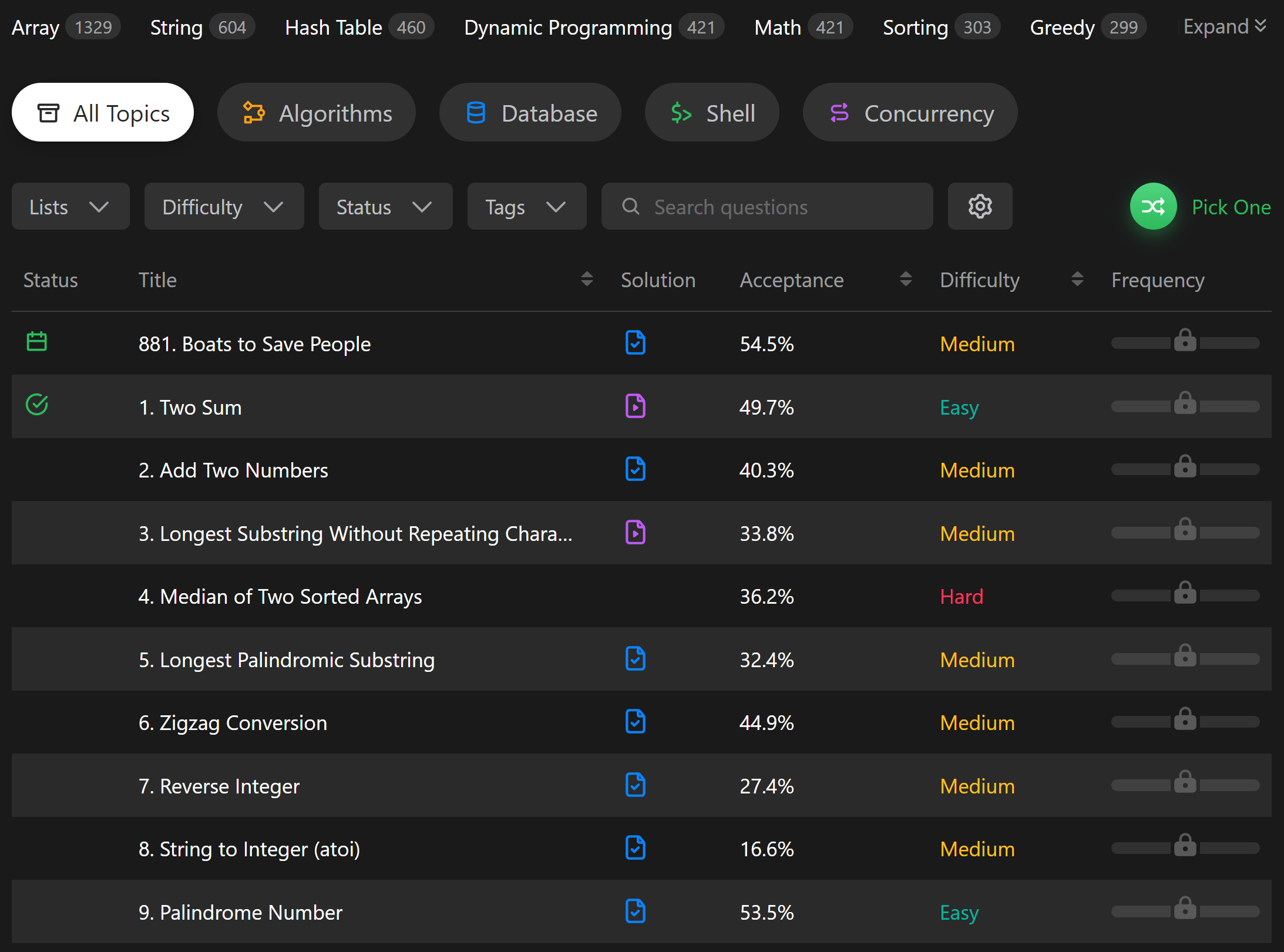
Task: Open solution icon for Palindrome Number
Action: 635,911
